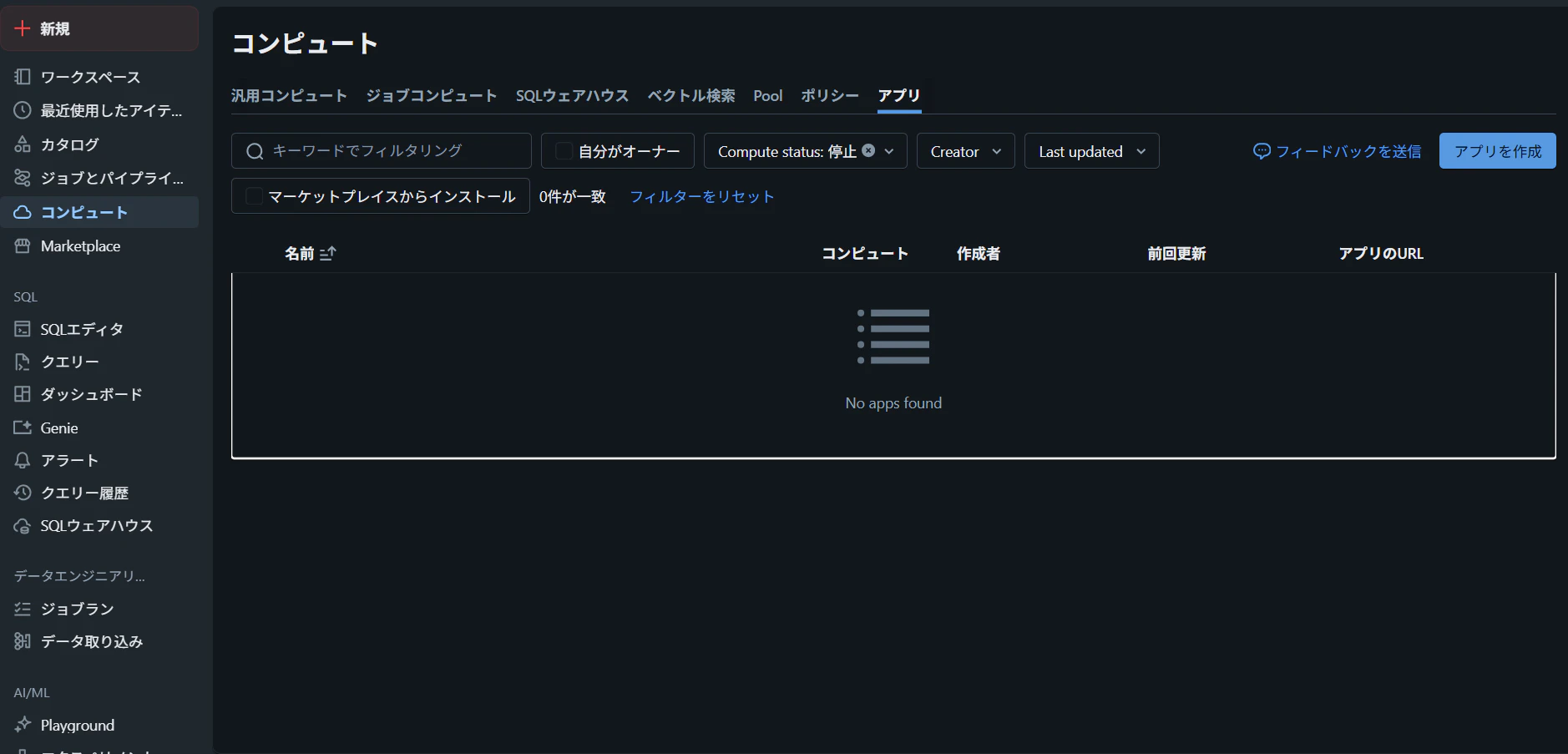Click the 作成者 column header

pyautogui.click(x=979, y=253)
